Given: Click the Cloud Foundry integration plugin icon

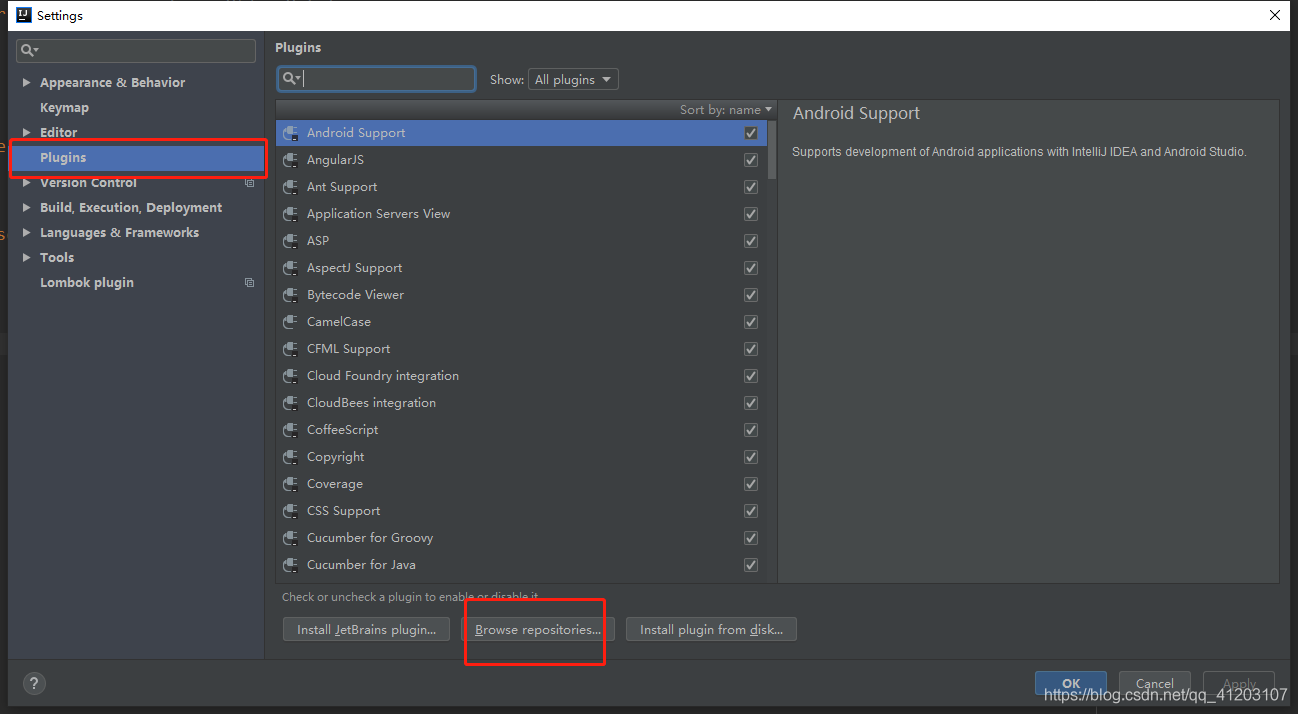Looking at the screenshot, I should 291,376.
